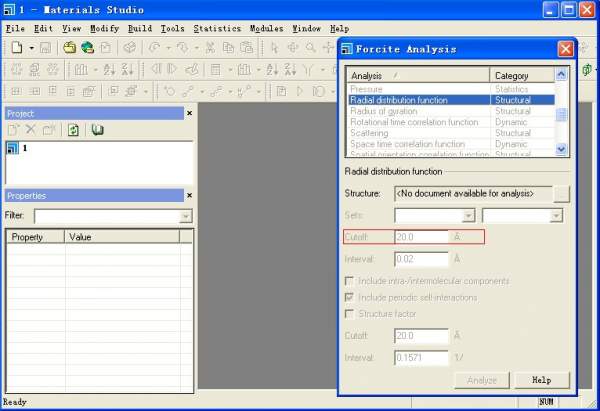Click the Interval 0.02 input field
The width and height of the screenshot is (600, 411).
[x=421, y=259]
